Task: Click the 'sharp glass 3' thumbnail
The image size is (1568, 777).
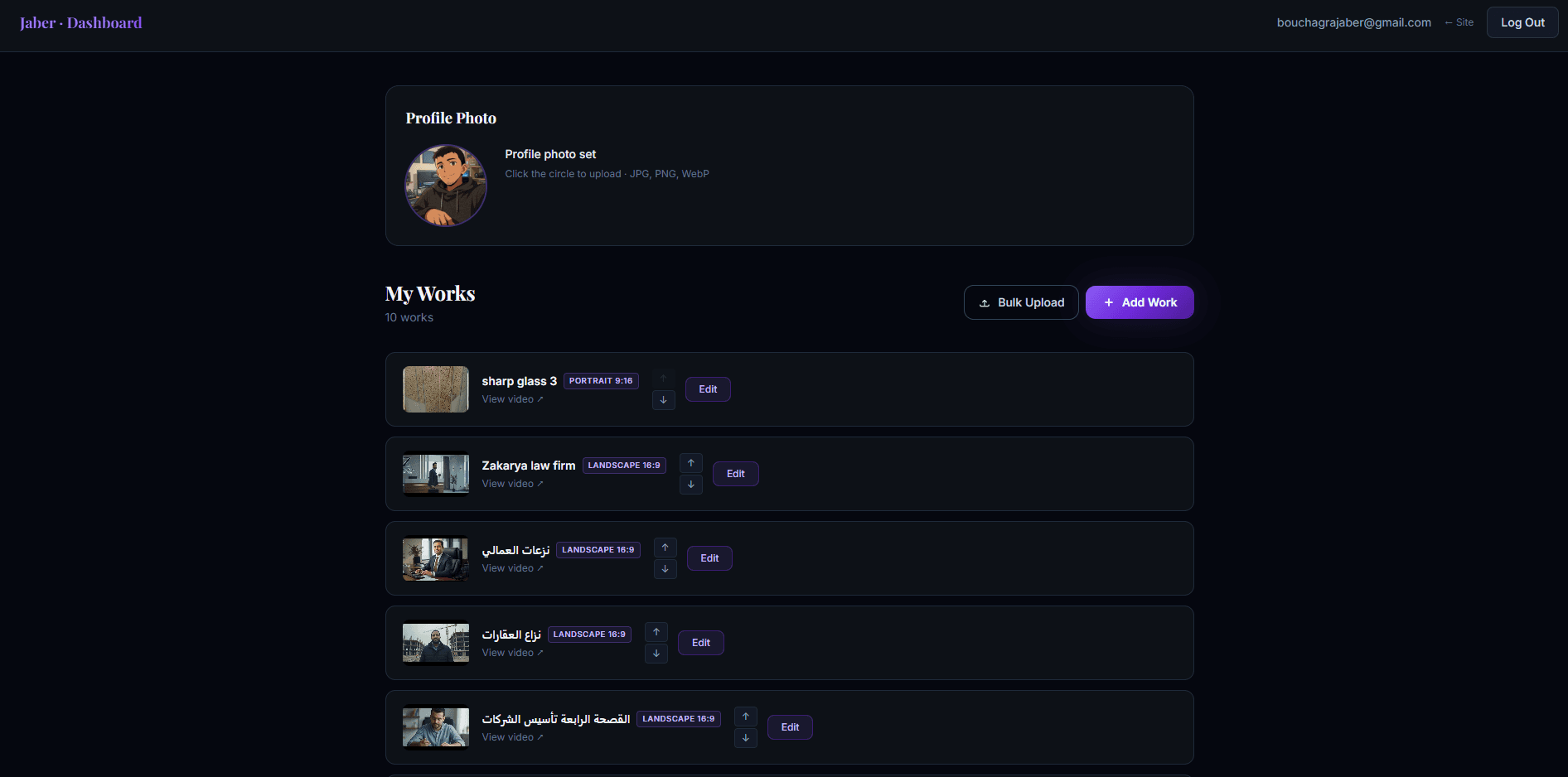Action: [x=436, y=389]
